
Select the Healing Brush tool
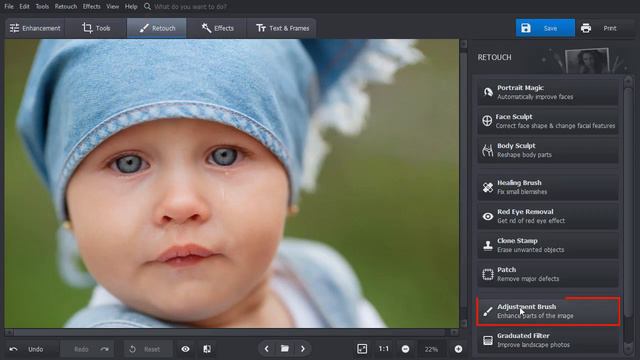pos(548,187)
